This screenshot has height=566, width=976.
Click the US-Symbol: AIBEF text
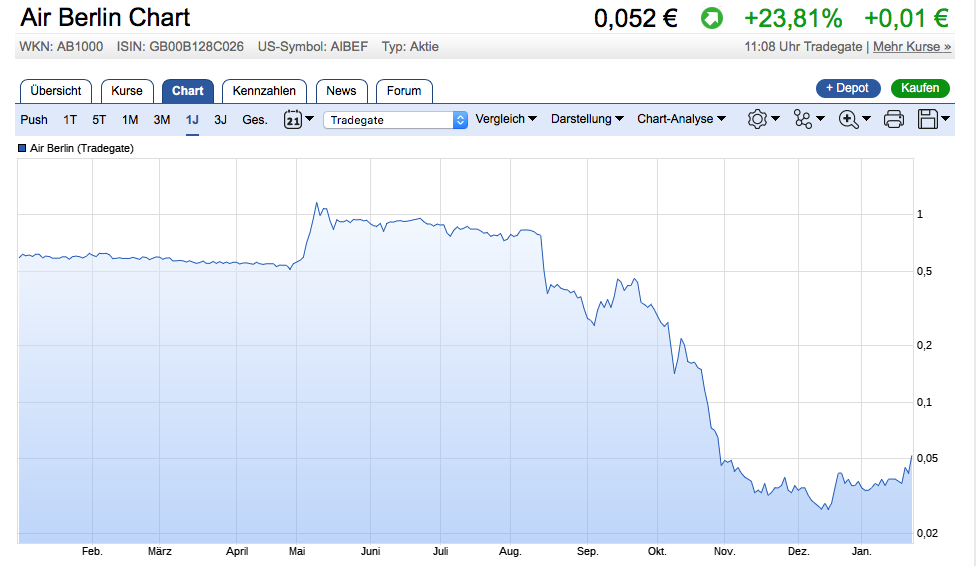tap(313, 47)
